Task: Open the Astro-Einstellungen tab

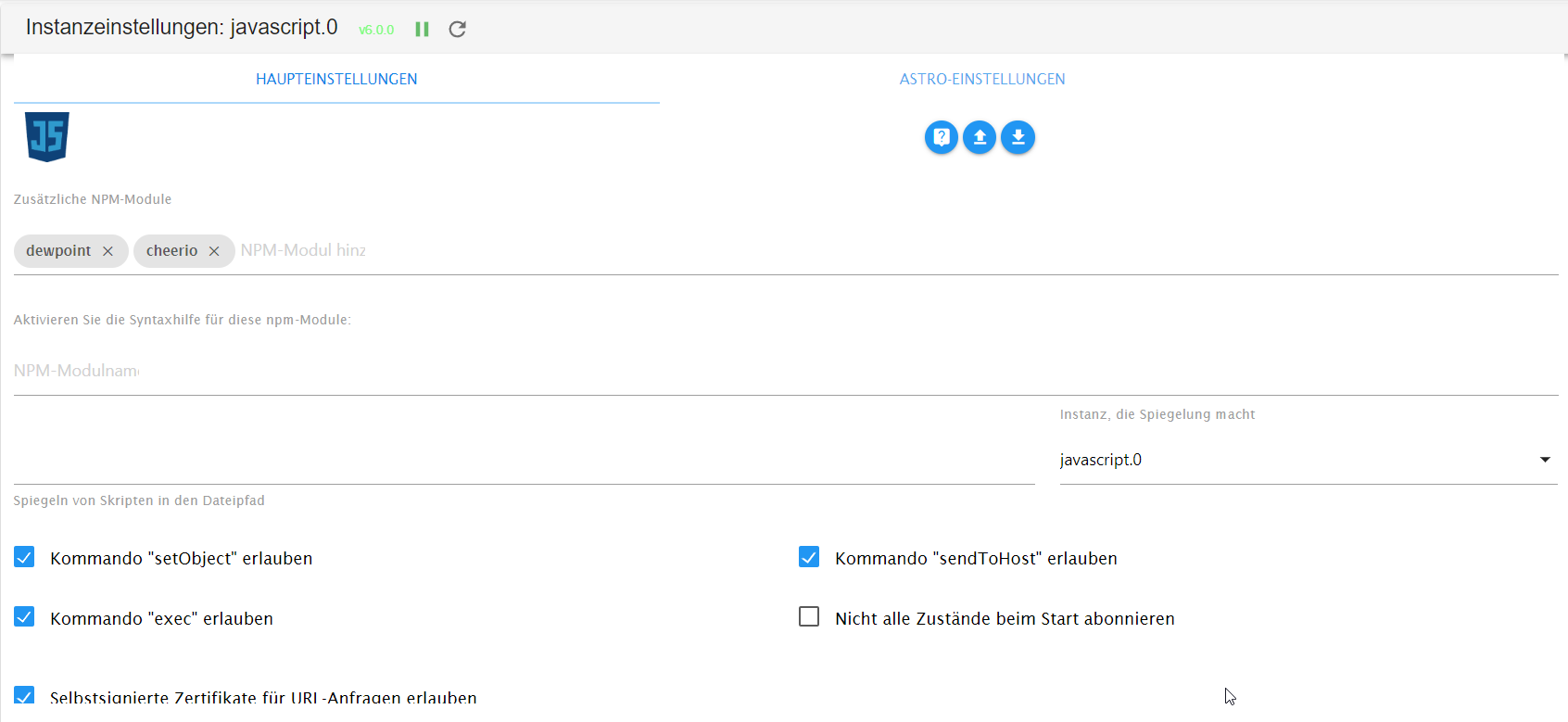Action: click(982, 80)
